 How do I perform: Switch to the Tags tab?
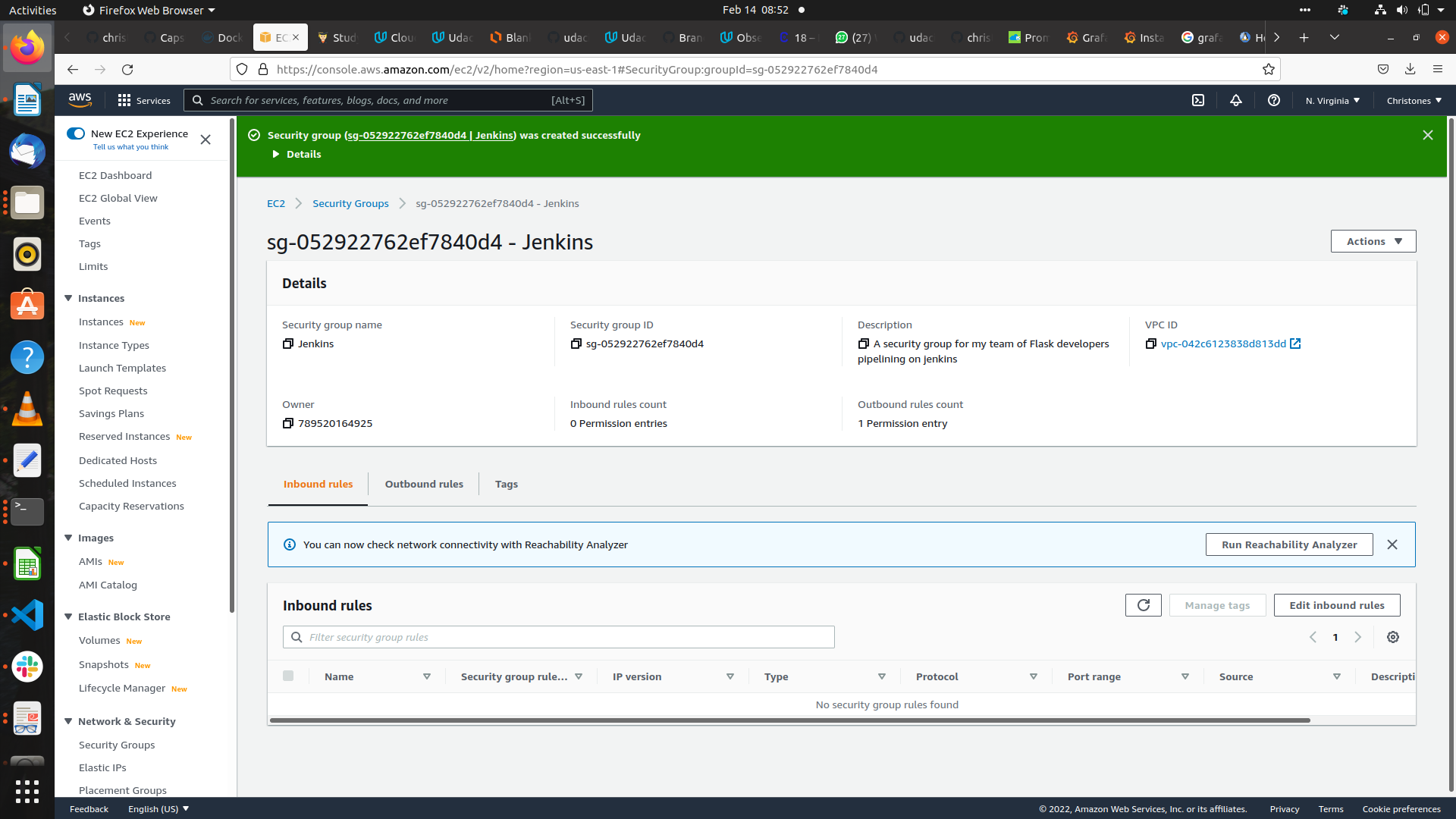coord(507,484)
